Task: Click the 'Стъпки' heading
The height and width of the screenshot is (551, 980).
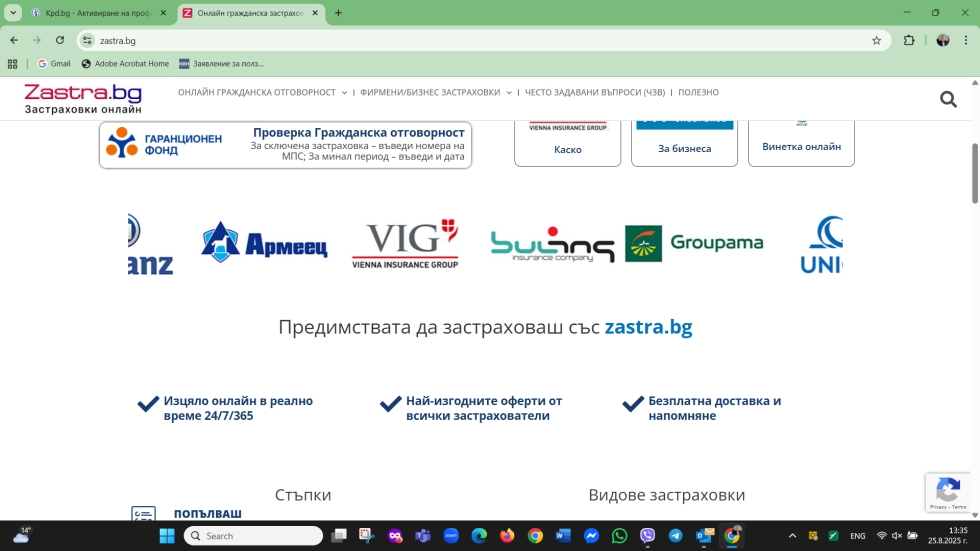Action: pyautogui.click(x=302, y=495)
